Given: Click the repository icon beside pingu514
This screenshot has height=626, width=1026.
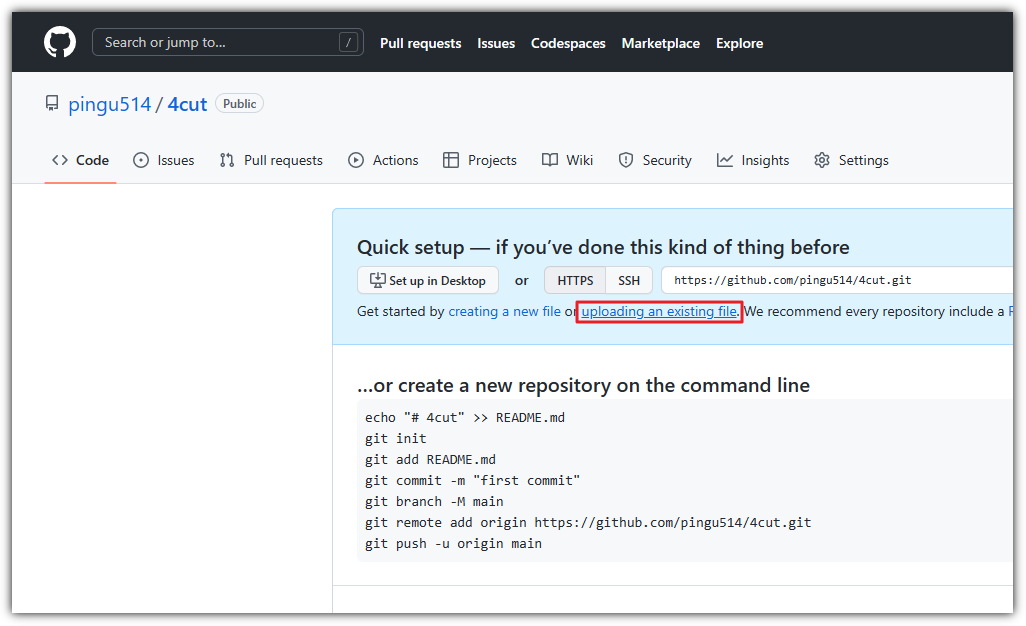Looking at the screenshot, I should [x=52, y=103].
